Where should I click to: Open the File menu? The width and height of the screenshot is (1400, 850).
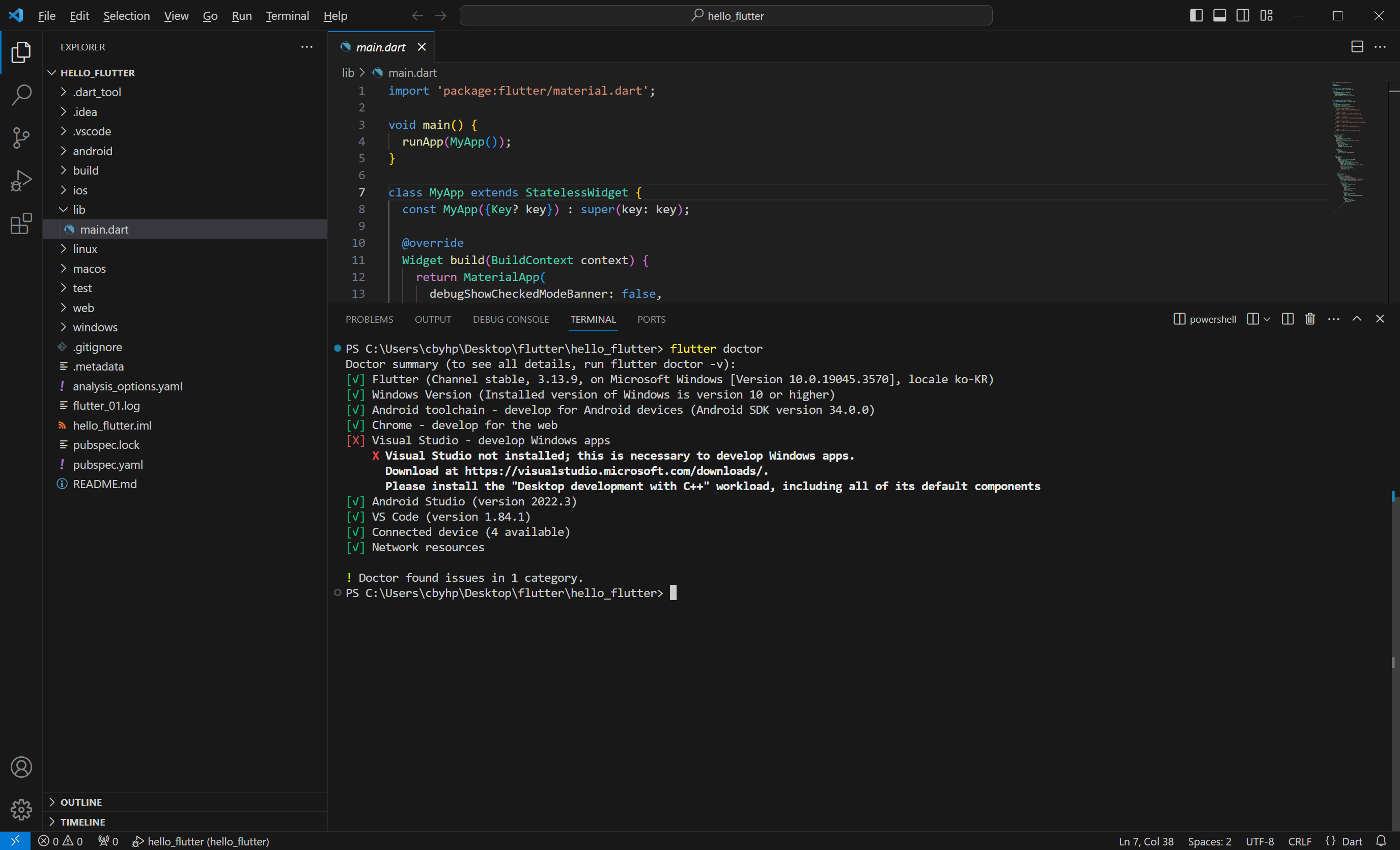pyautogui.click(x=47, y=15)
